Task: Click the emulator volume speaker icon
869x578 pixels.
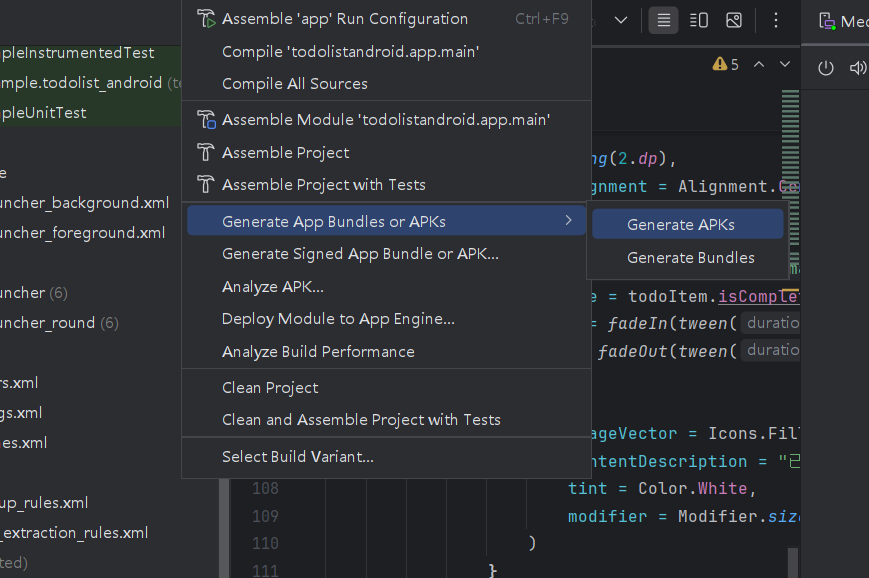Action: click(857, 68)
